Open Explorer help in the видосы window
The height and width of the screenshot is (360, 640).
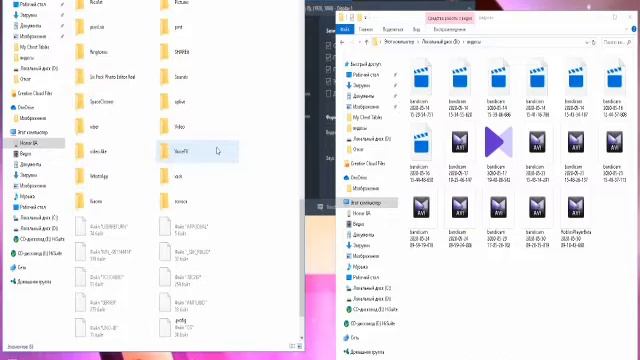(634, 29)
